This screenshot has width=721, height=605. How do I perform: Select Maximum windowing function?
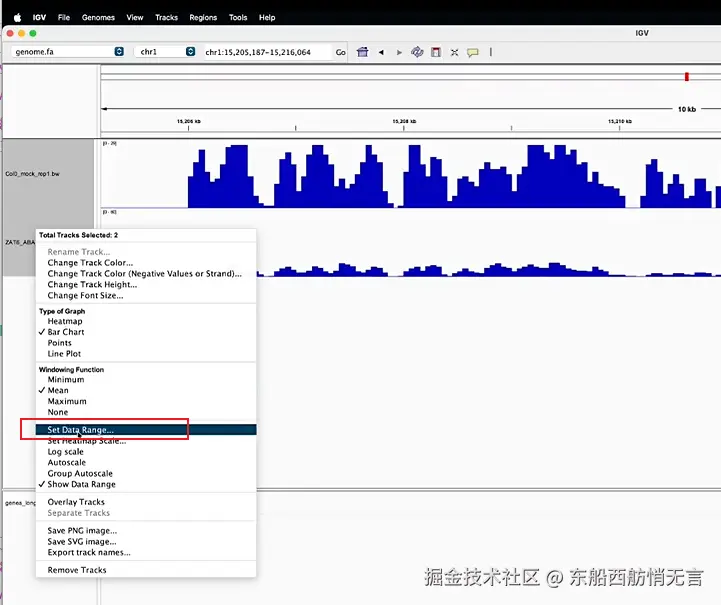point(146,401)
